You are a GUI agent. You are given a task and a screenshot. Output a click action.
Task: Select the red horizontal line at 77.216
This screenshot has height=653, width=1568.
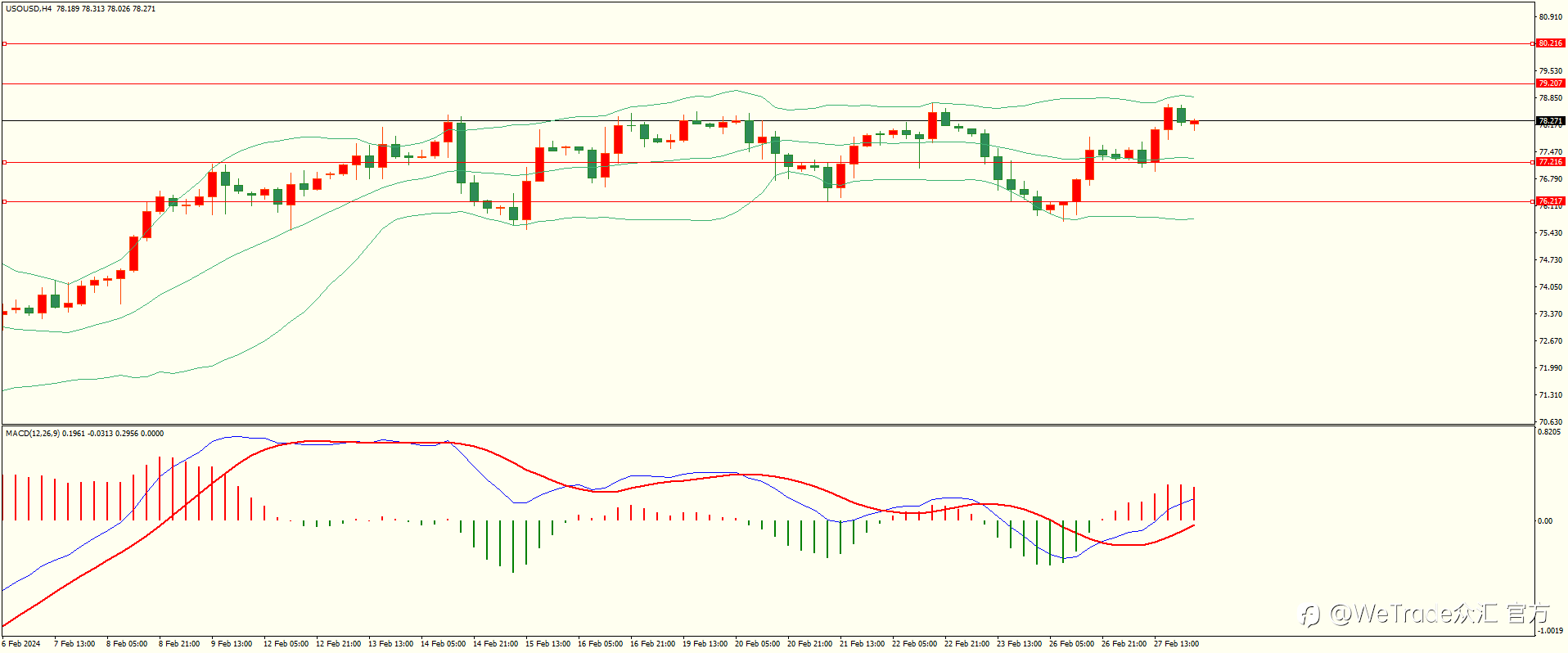(x=767, y=162)
